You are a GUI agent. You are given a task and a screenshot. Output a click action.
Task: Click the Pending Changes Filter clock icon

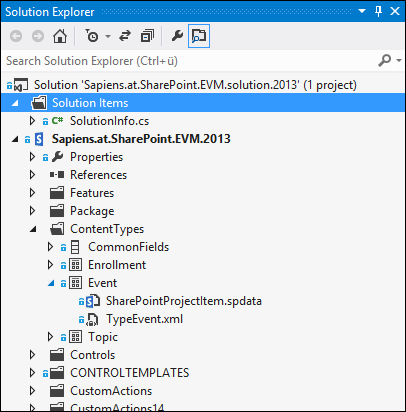pos(92,36)
